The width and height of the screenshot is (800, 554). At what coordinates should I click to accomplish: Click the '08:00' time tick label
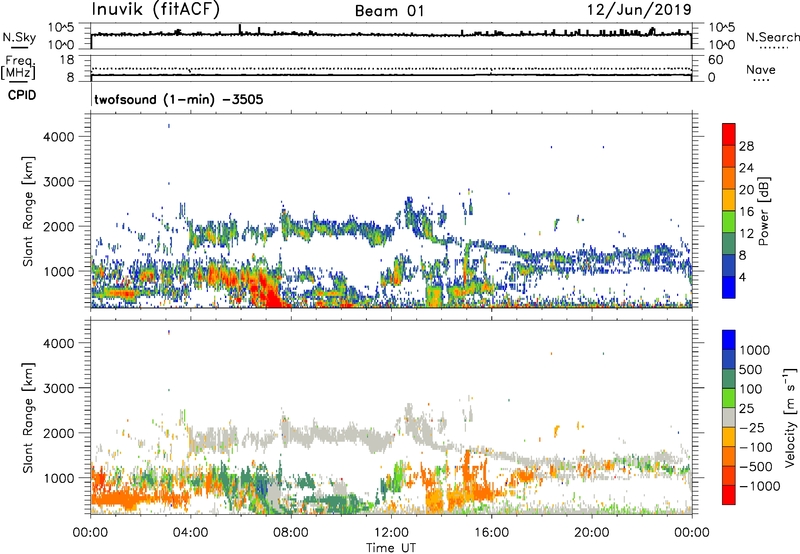coord(291,533)
